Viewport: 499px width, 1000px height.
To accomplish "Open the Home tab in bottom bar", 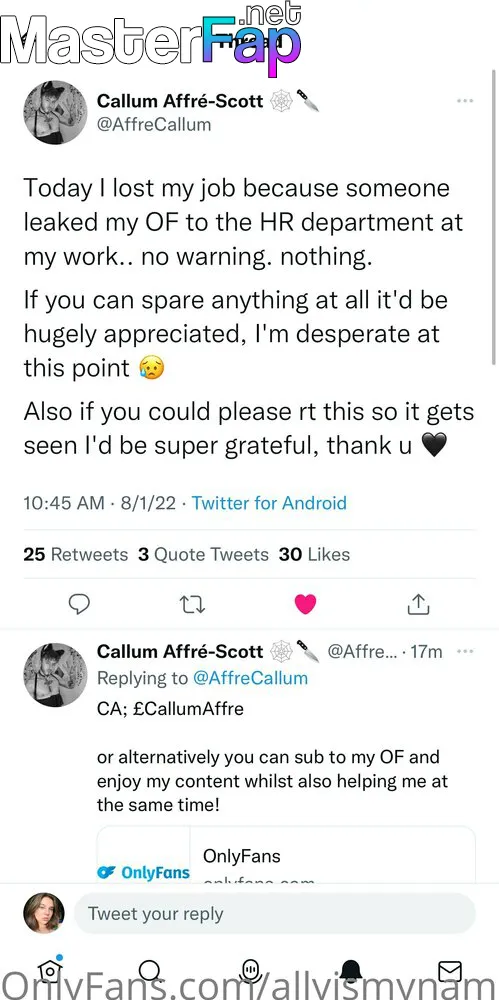I will point(50,971).
